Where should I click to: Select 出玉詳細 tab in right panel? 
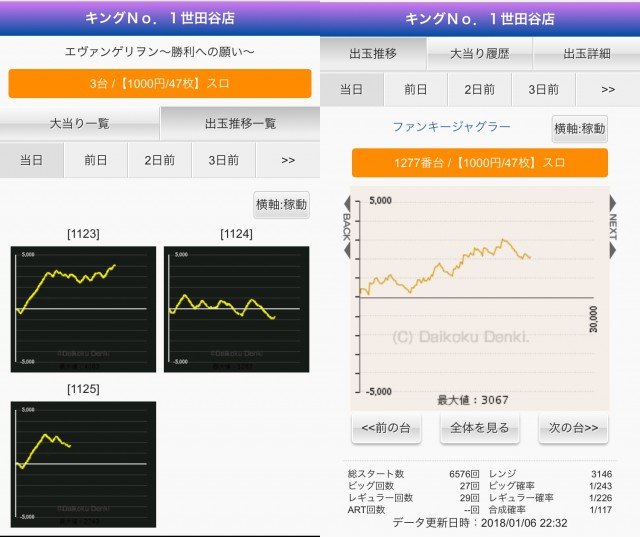[586, 54]
